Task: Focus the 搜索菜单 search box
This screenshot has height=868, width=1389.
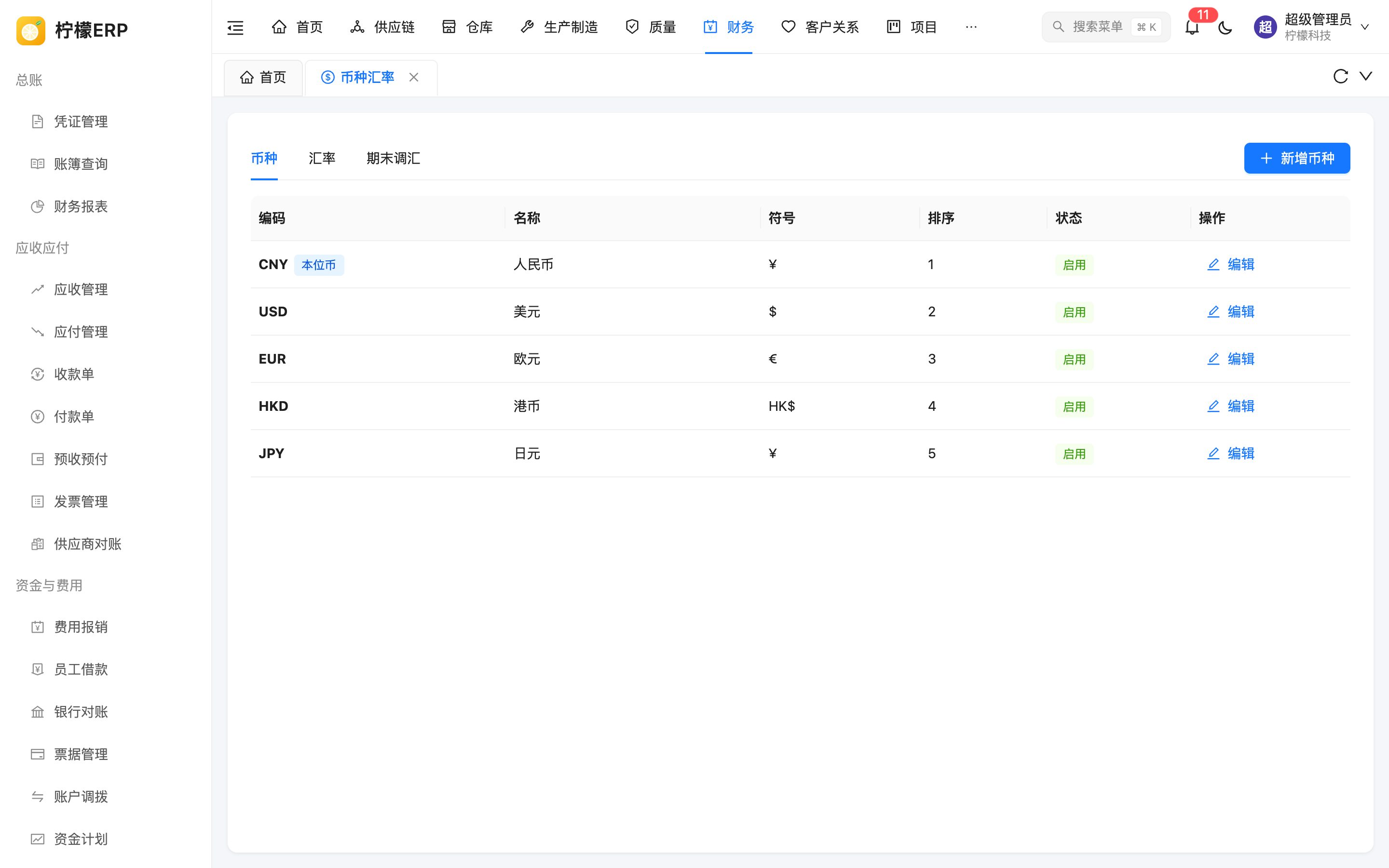Action: [1106, 27]
